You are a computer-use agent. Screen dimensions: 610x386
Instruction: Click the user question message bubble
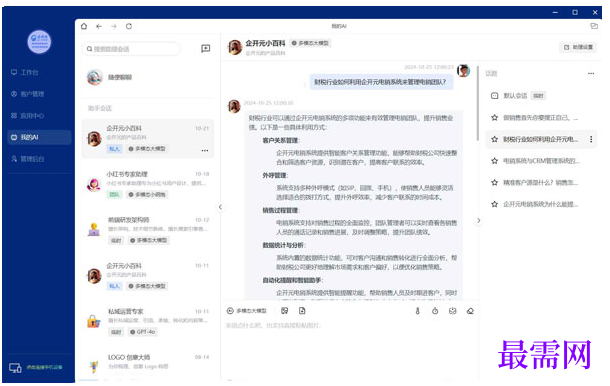coord(381,82)
